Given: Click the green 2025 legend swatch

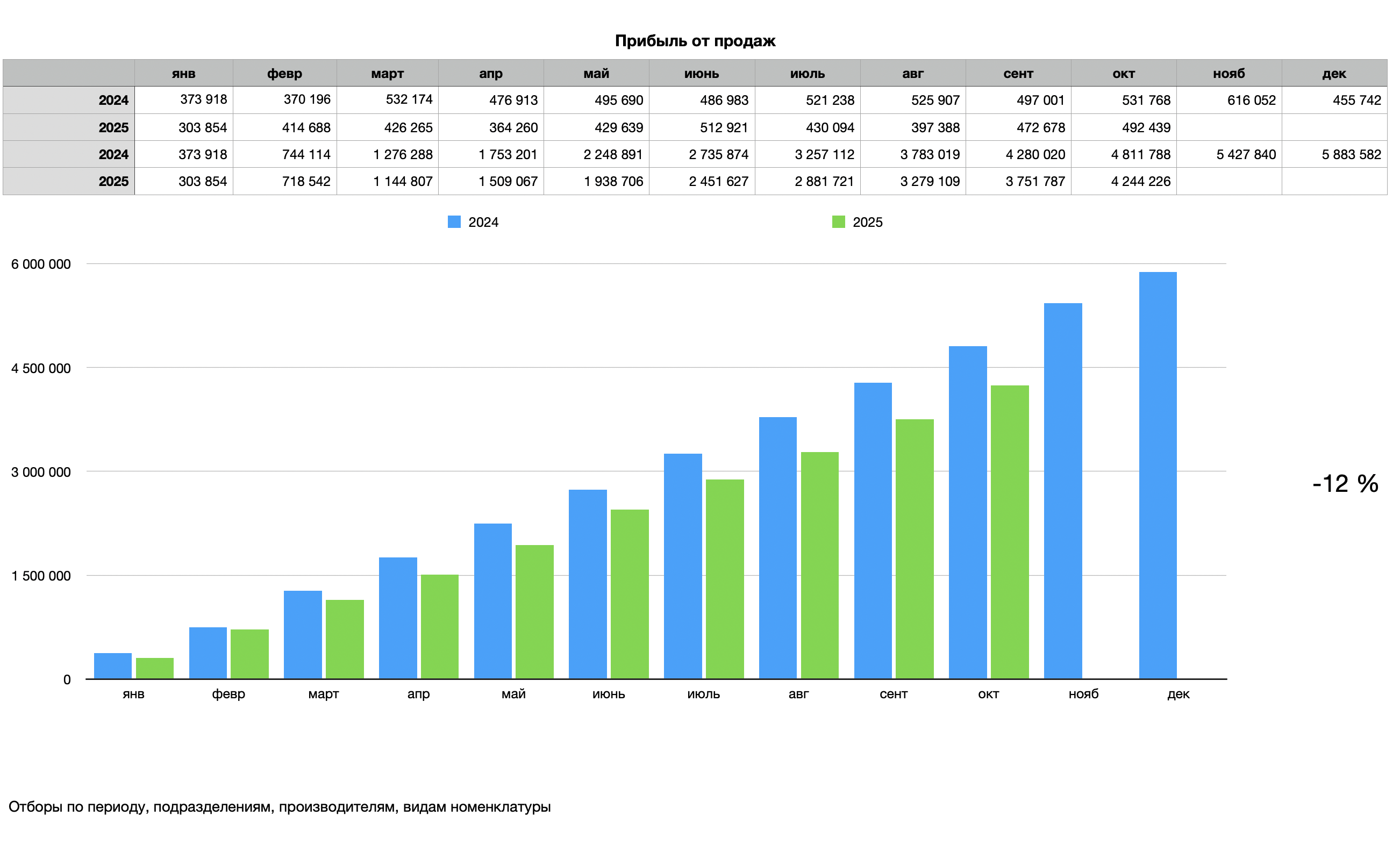Looking at the screenshot, I should coord(838,221).
